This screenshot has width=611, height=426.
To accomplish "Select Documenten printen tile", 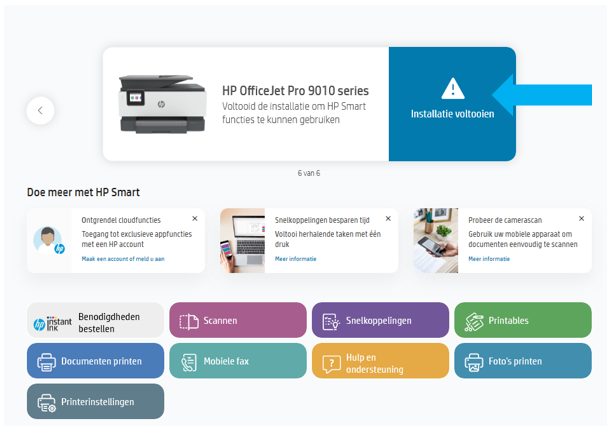I will point(95,361).
